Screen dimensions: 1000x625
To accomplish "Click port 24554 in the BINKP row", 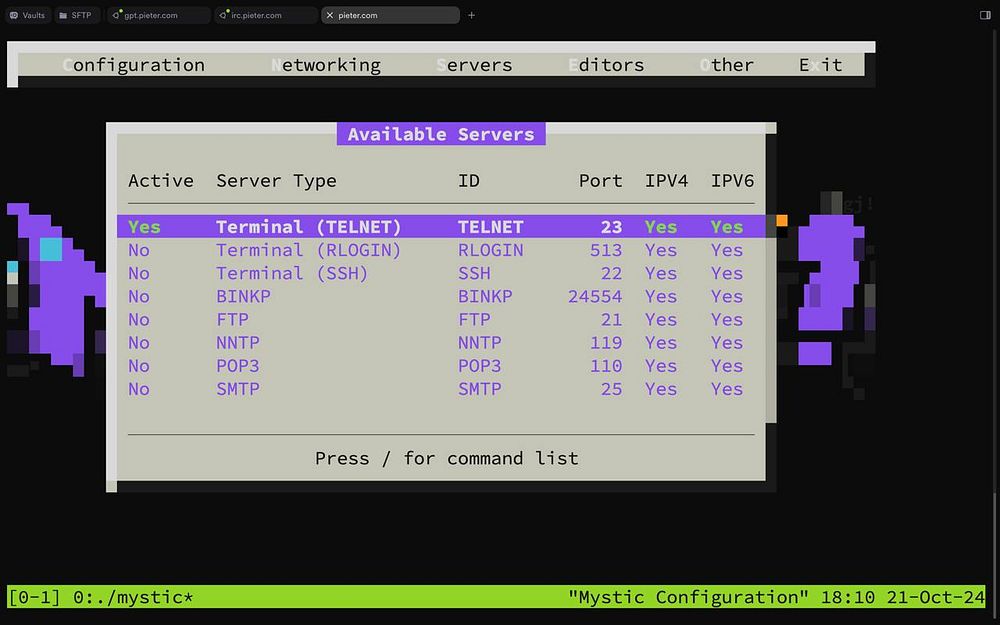I will (x=595, y=297).
